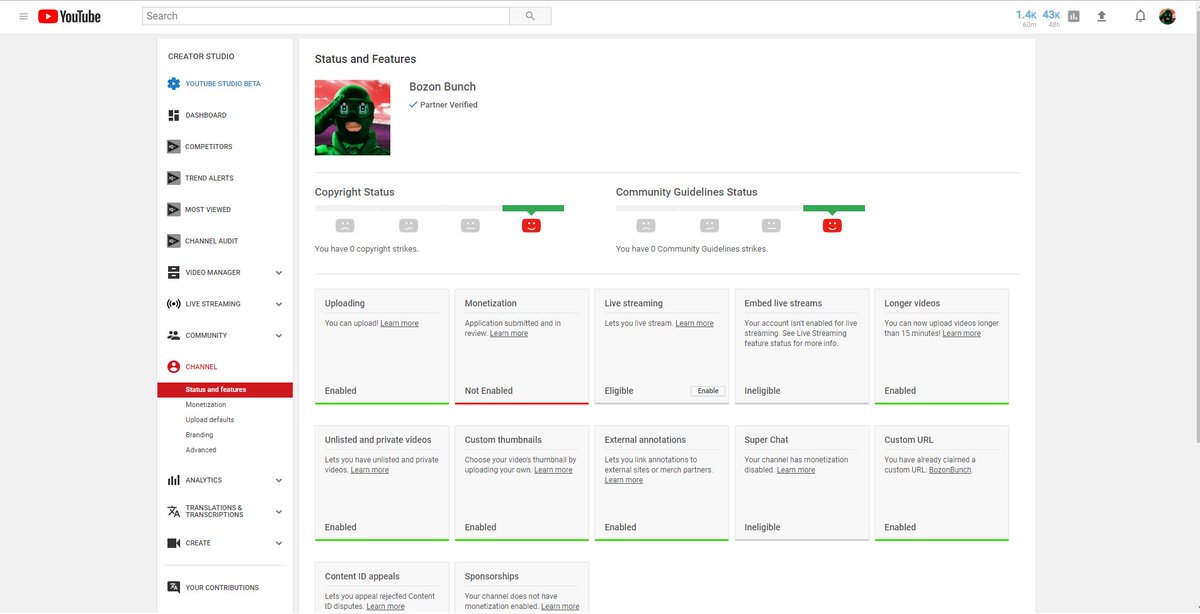Open the BozonBunch custom URL link

[950, 470]
